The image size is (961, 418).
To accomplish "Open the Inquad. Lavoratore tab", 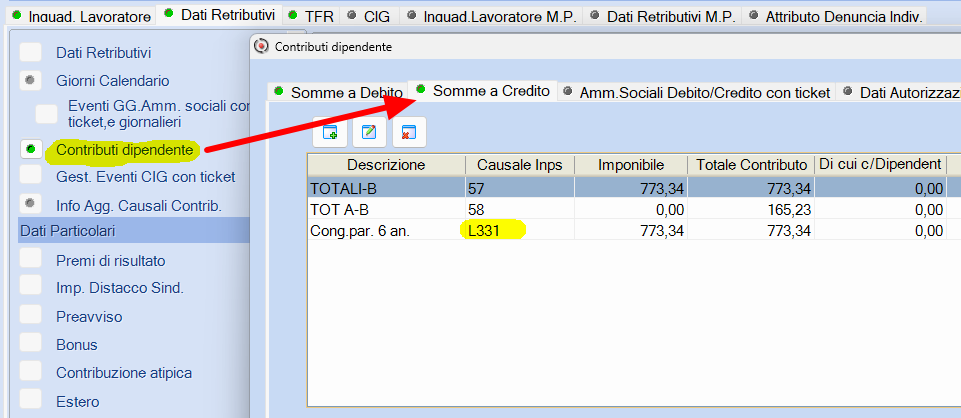I will pyautogui.click(x=82, y=16).
